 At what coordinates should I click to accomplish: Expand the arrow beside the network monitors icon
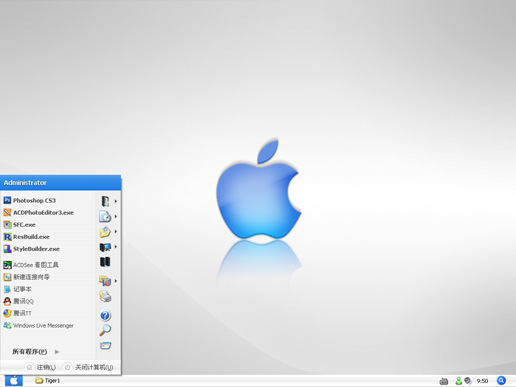tap(116, 247)
